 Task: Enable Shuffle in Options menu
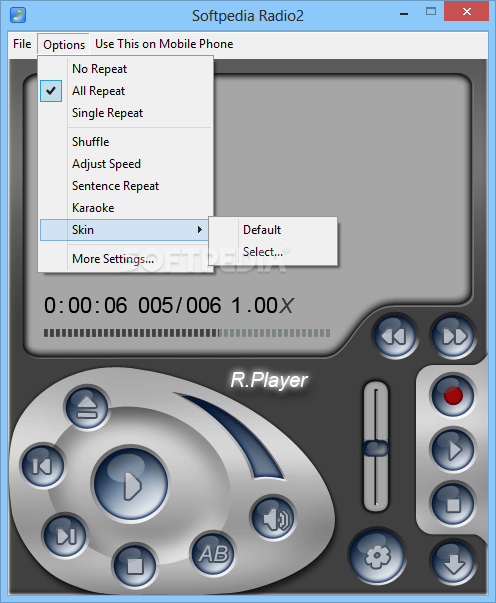click(x=126, y=142)
